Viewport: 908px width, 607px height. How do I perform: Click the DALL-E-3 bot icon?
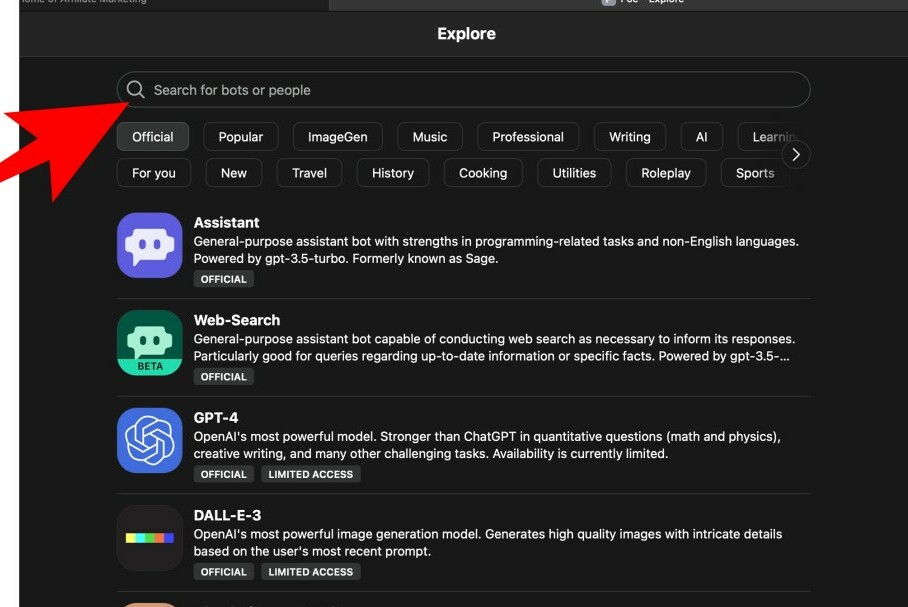point(150,538)
